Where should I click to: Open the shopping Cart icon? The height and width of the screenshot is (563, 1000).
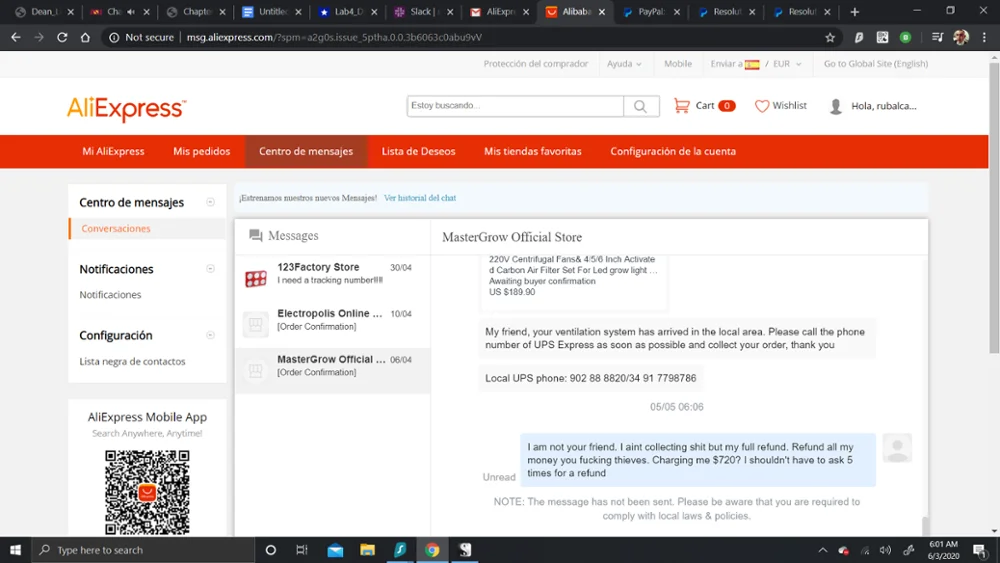point(681,106)
